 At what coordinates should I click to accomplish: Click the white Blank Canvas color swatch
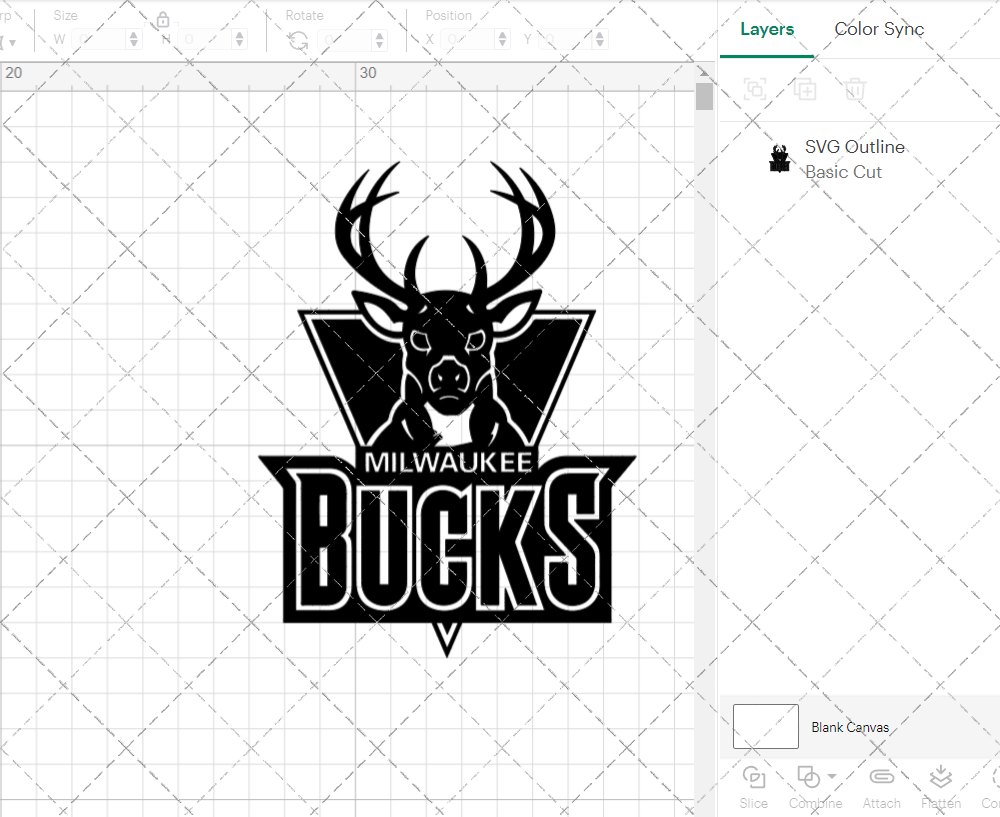click(x=765, y=726)
